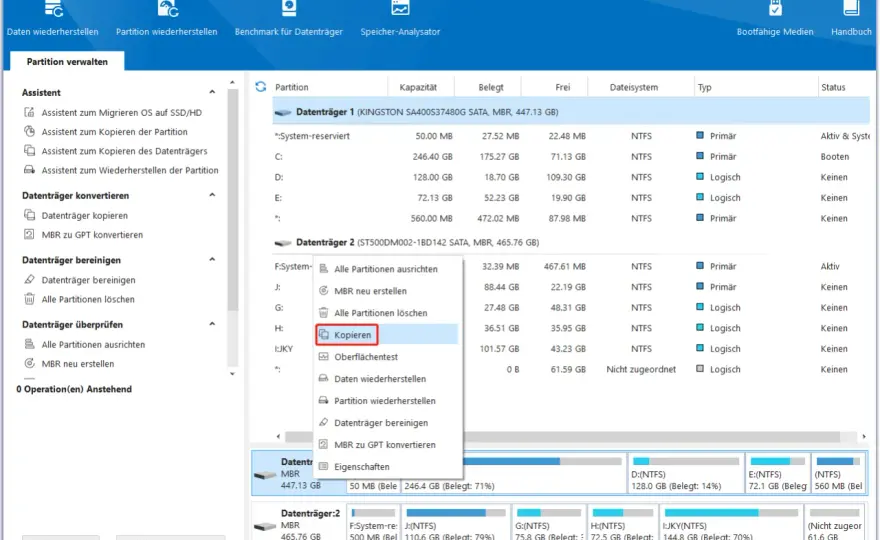The height and width of the screenshot is (540, 880).
Task: Collapse the Assistent section
Action: pyautogui.click(x=212, y=92)
